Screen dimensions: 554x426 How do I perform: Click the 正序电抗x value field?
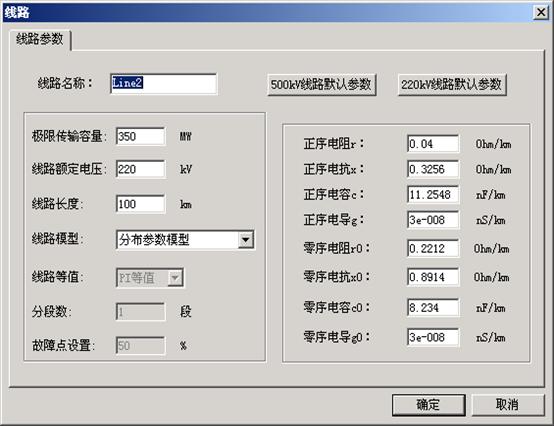coord(433,169)
